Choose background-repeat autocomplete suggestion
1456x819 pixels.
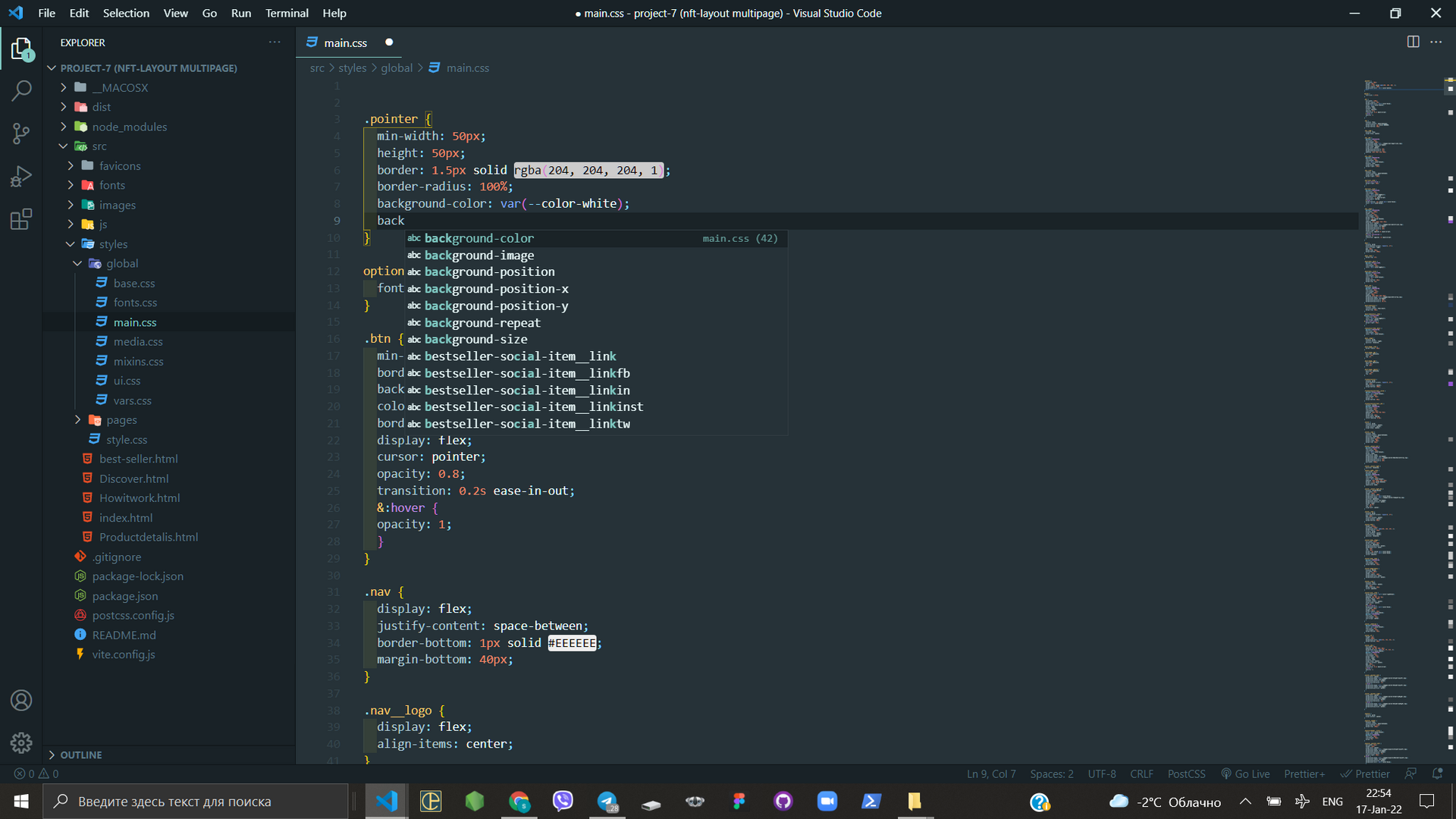pos(596,322)
